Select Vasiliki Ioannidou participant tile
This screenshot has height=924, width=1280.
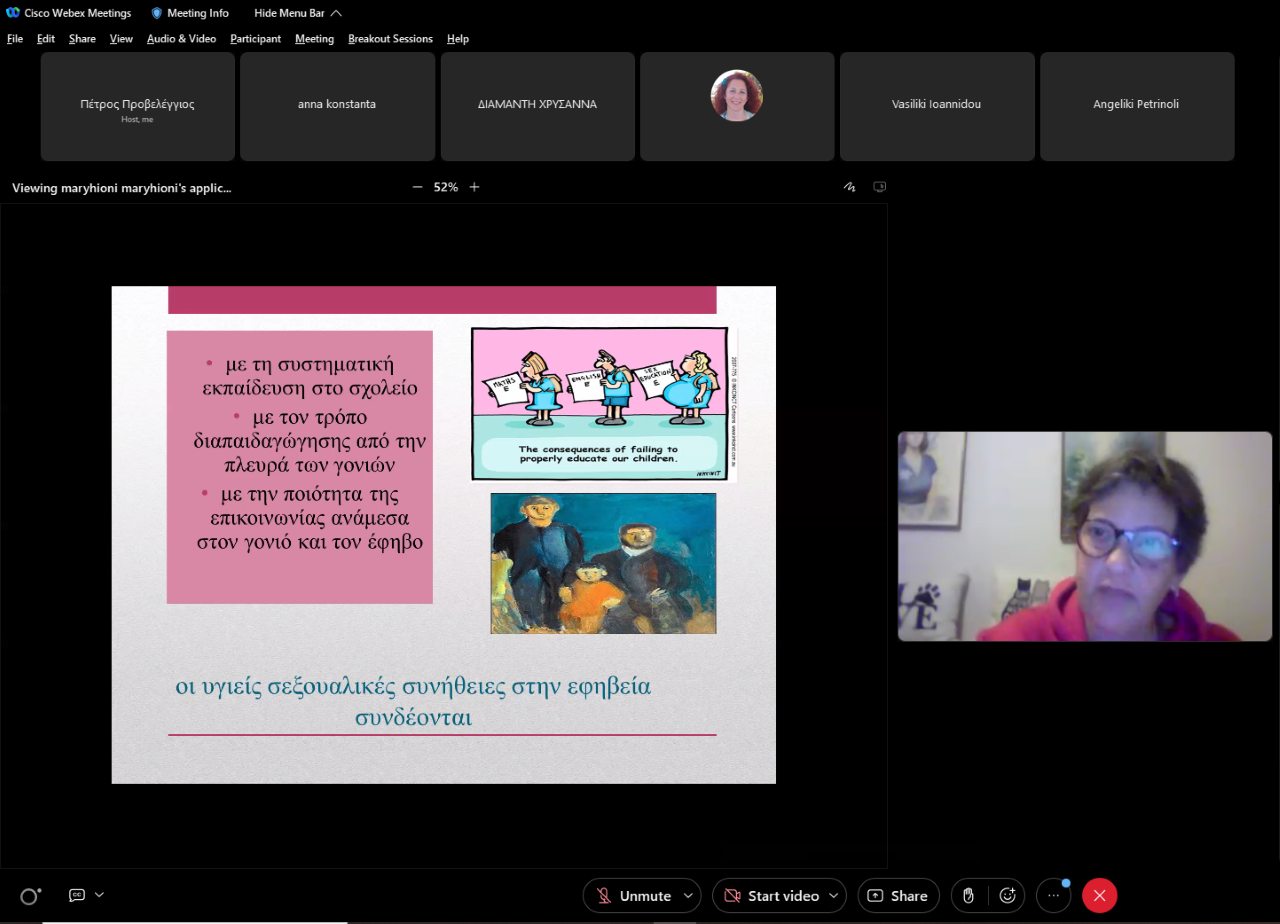[937, 105]
